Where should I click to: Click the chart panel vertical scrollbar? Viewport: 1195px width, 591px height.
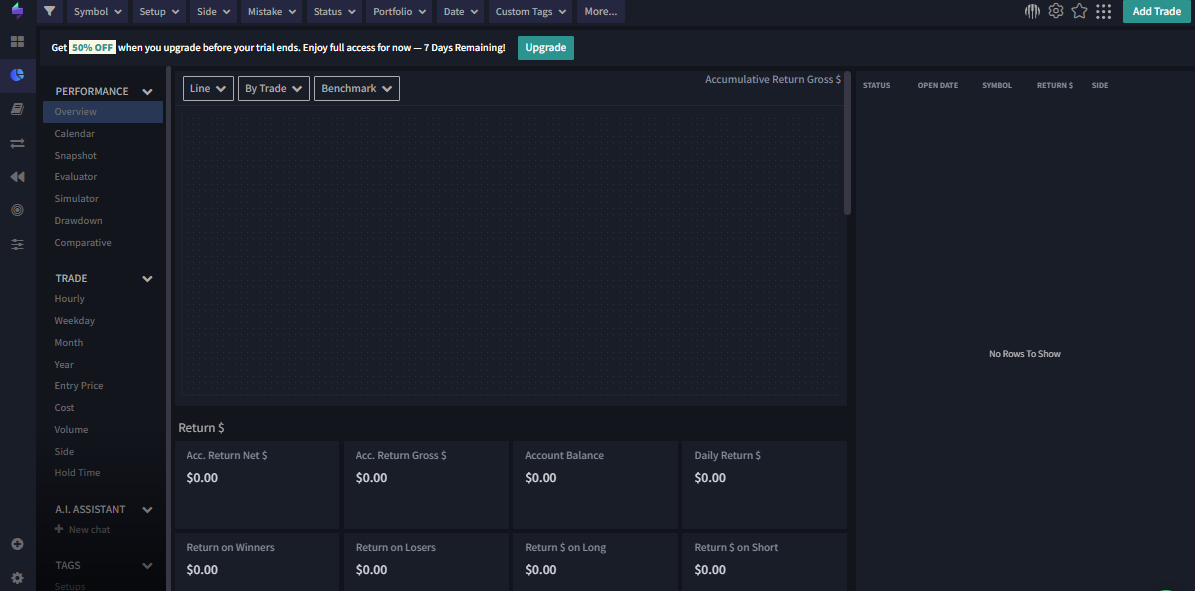point(847,143)
